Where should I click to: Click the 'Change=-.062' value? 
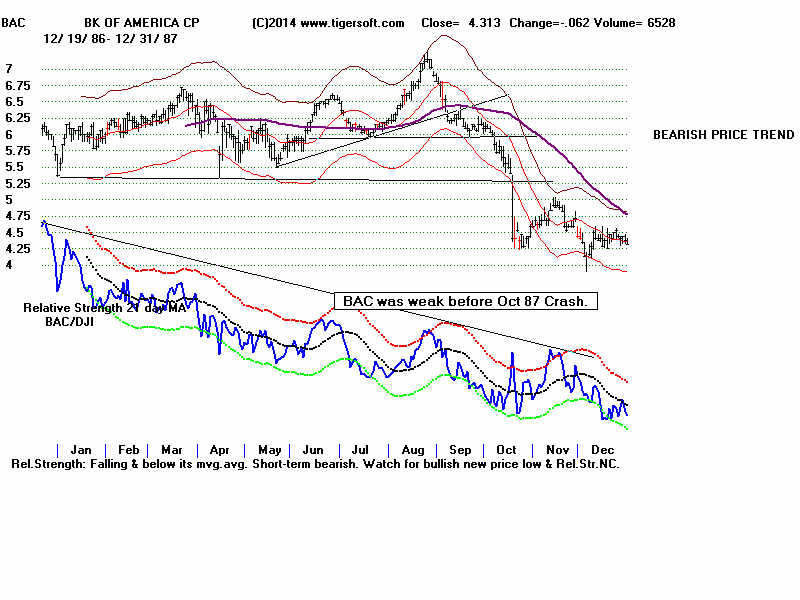549,23
